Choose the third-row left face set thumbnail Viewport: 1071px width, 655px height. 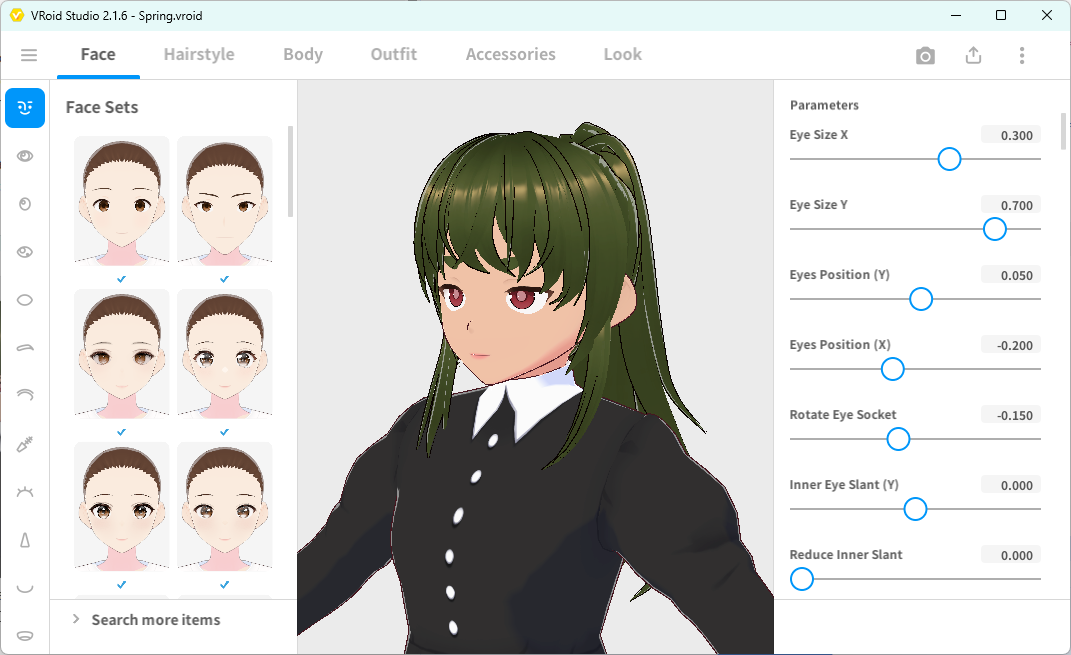click(x=122, y=506)
